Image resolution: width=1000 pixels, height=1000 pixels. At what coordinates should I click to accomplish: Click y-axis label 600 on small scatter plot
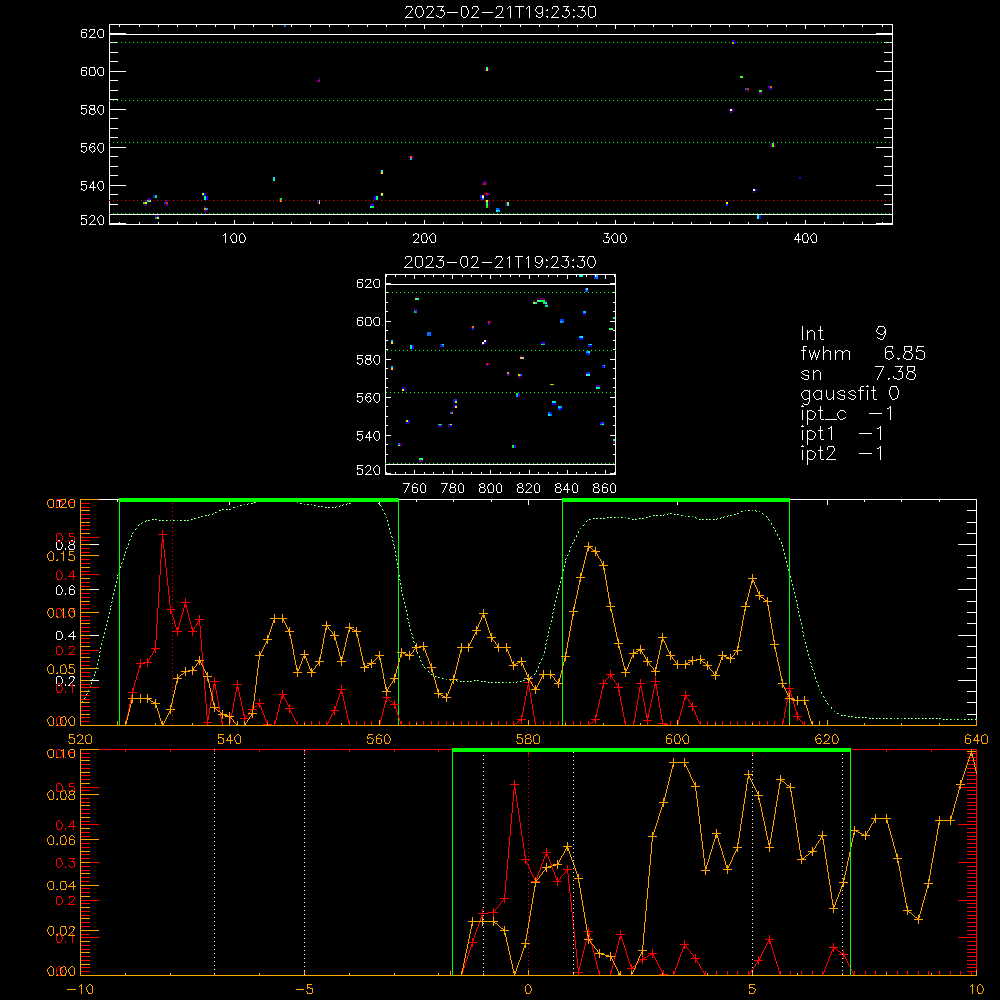pos(368,321)
